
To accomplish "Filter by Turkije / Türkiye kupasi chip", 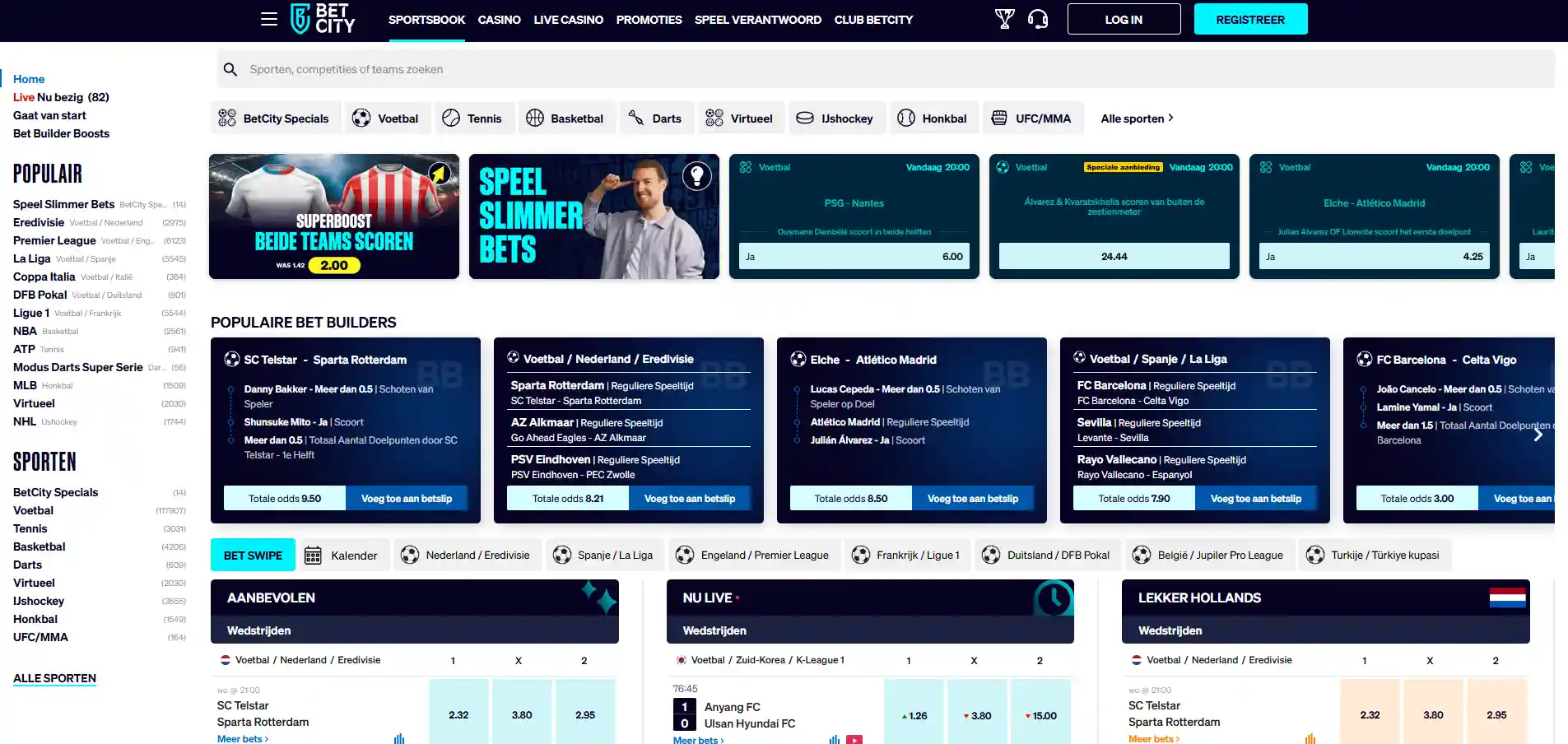I will pos(1375,556).
